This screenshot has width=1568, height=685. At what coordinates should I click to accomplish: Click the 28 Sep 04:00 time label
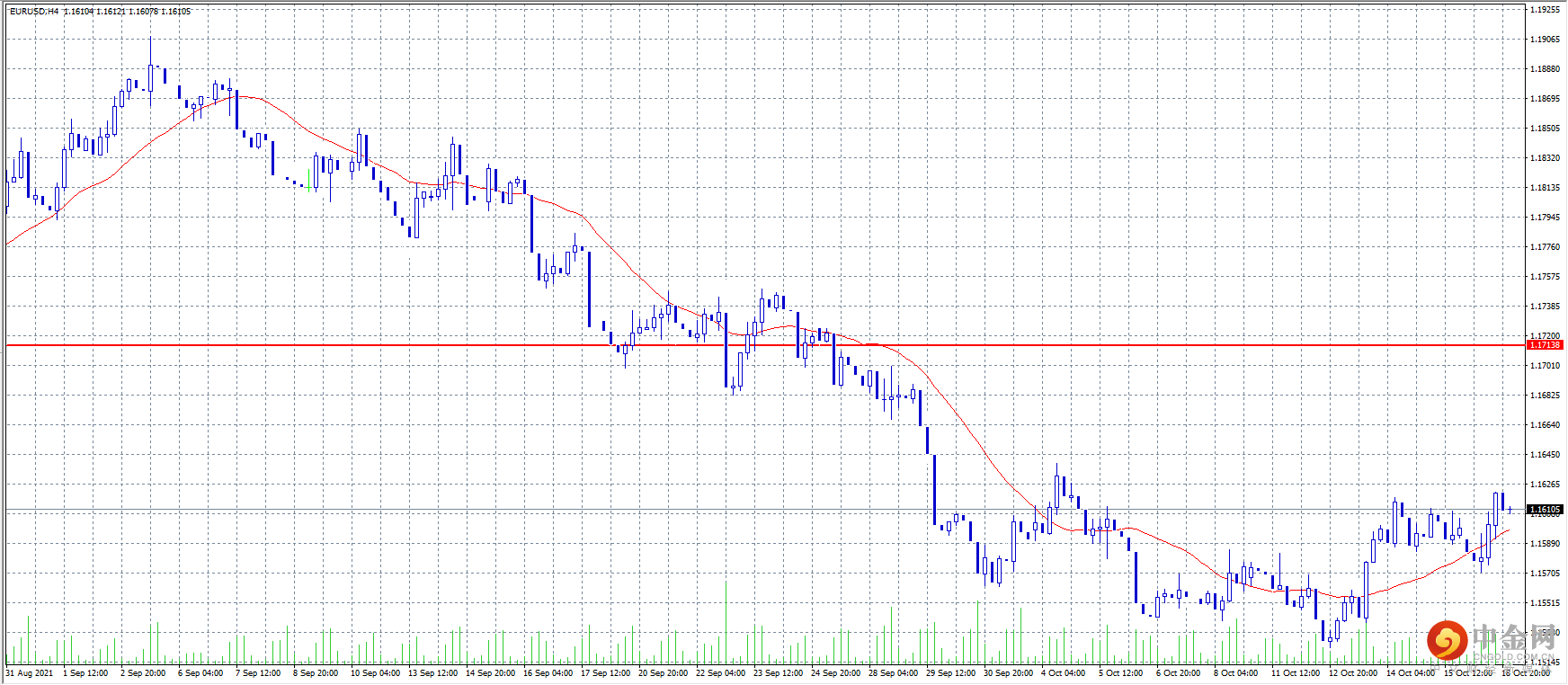coord(894,673)
